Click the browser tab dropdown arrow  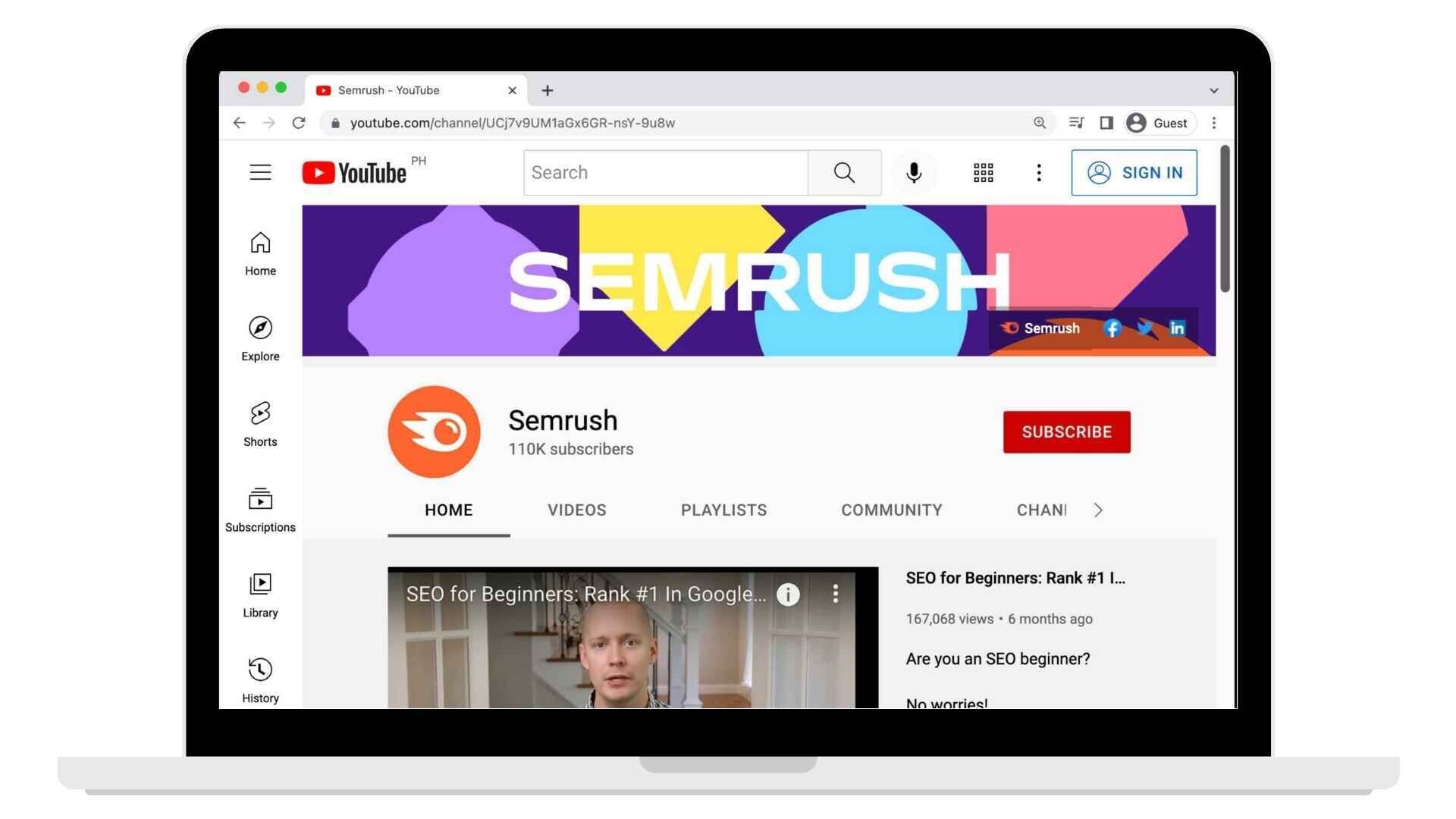pos(1213,89)
